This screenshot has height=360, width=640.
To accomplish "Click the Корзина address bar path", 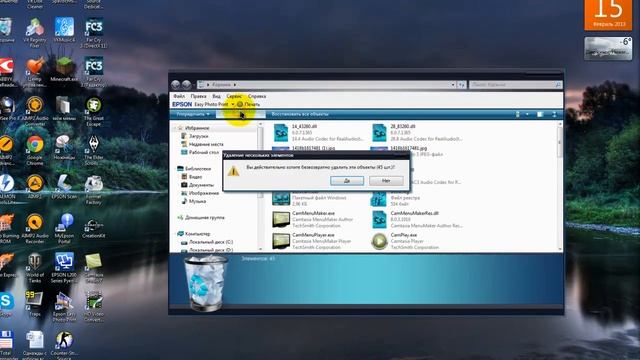I will pyautogui.click(x=222, y=84).
